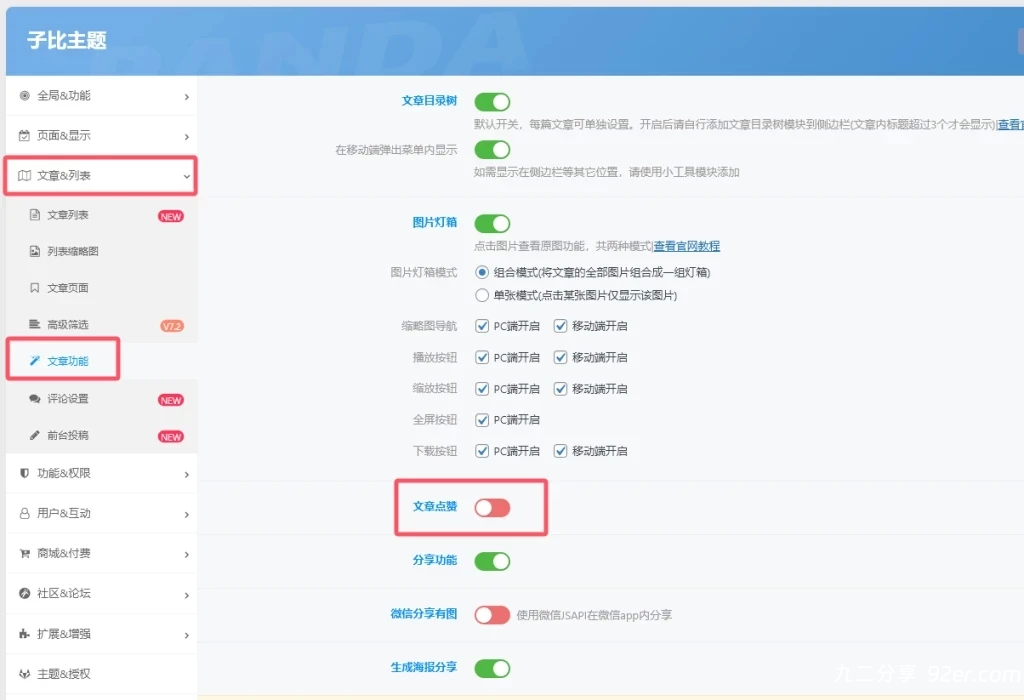This screenshot has height=700, width=1024.
Task: Click the 扩展&增强 puzzle icon
Action: [24, 634]
